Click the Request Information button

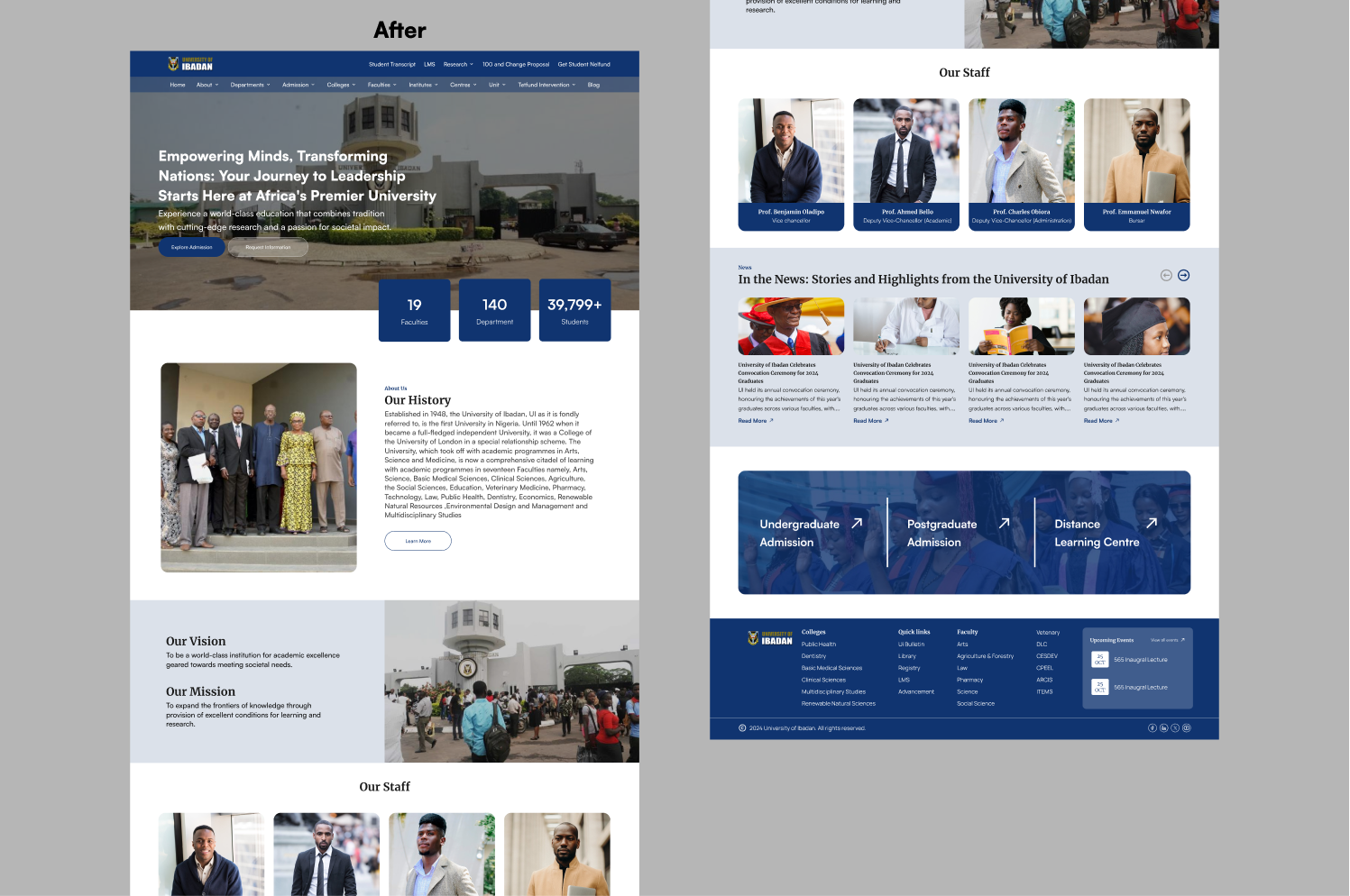[x=269, y=247]
